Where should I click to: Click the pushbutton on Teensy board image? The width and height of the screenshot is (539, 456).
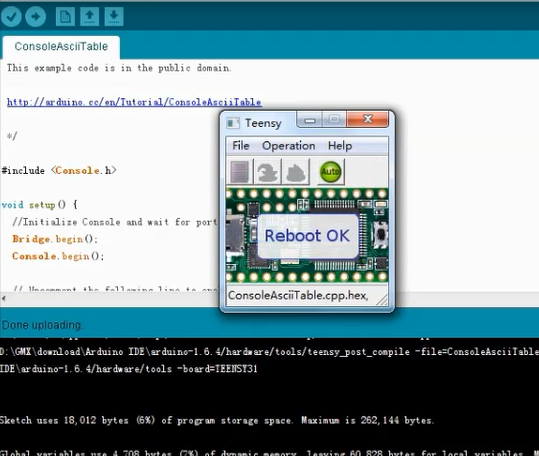(381, 234)
